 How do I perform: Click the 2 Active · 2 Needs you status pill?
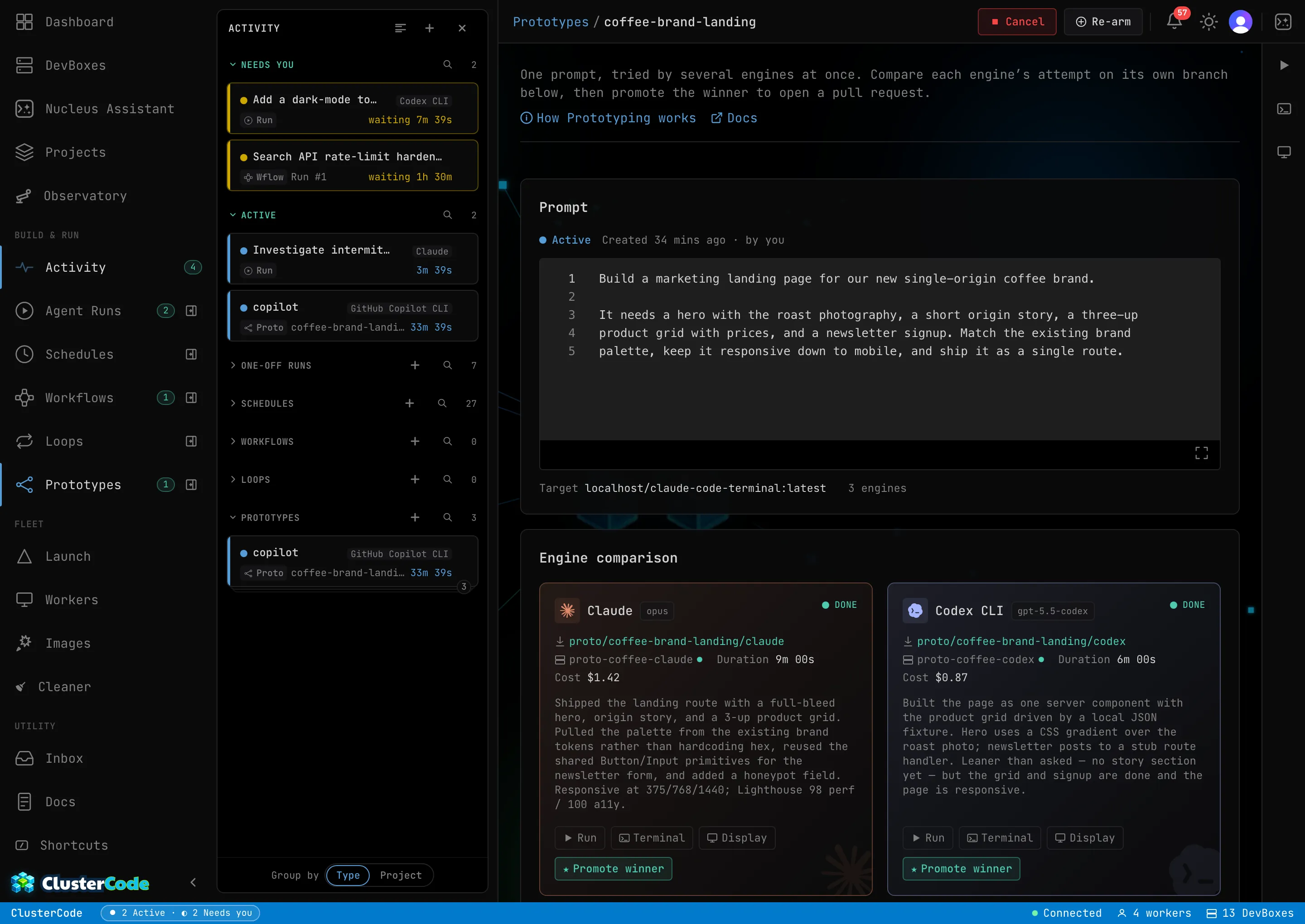(180, 913)
